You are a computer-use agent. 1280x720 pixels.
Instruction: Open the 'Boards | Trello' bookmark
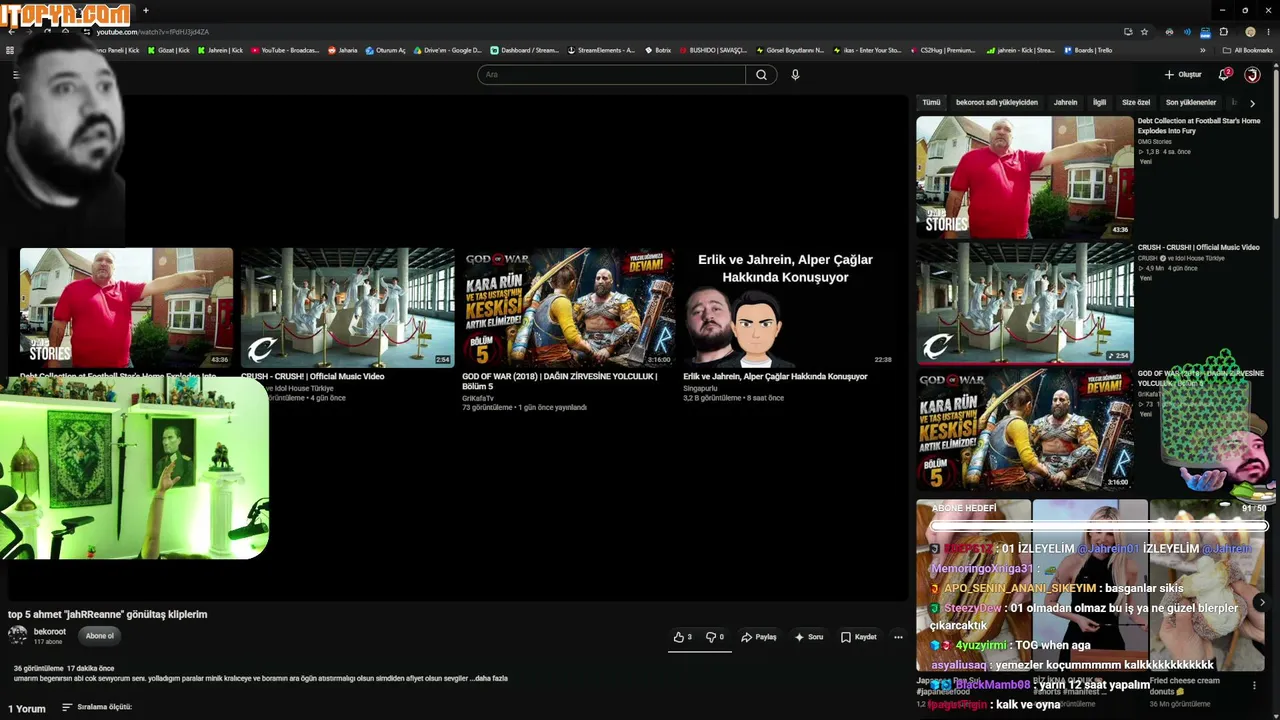tap(1088, 50)
